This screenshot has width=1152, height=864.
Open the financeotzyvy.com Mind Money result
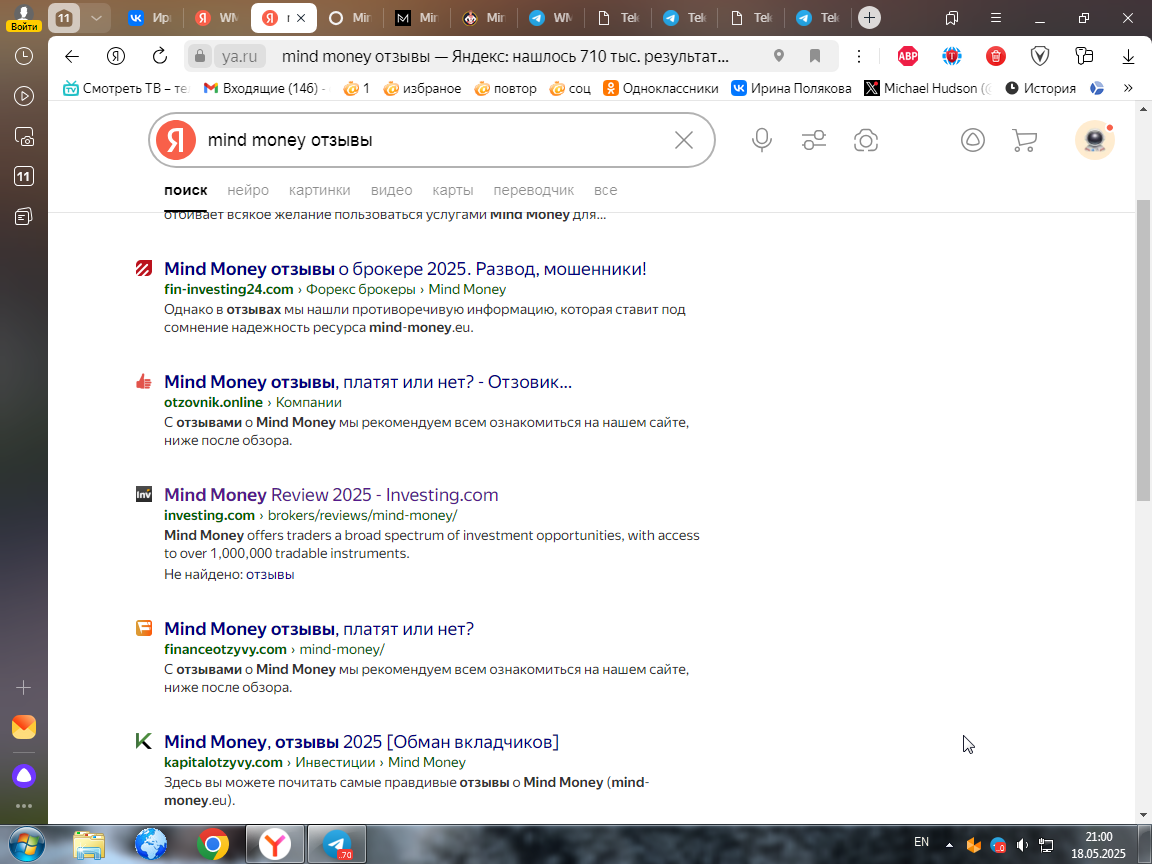click(x=319, y=629)
